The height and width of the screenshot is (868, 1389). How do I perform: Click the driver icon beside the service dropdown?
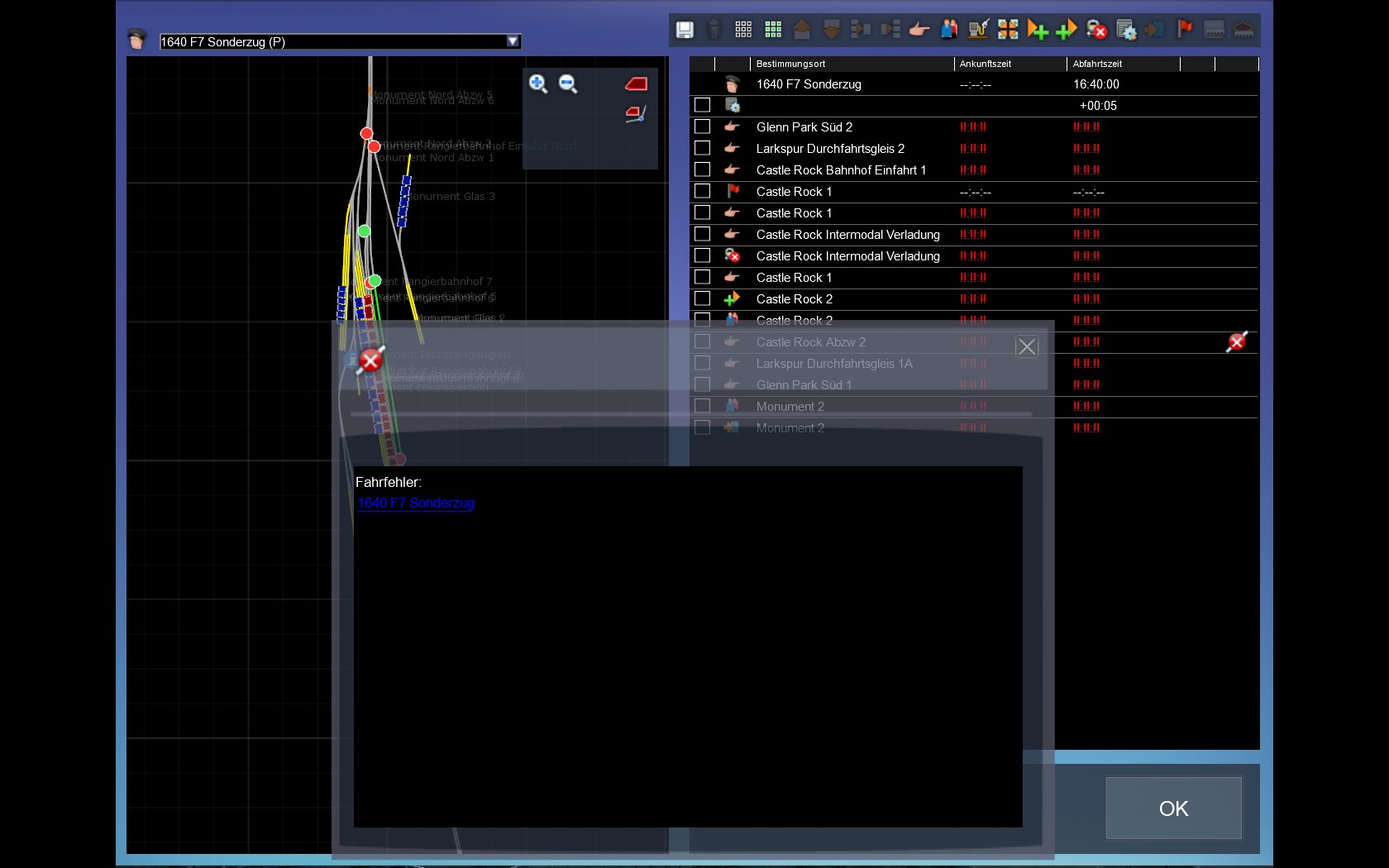[x=136, y=39]
